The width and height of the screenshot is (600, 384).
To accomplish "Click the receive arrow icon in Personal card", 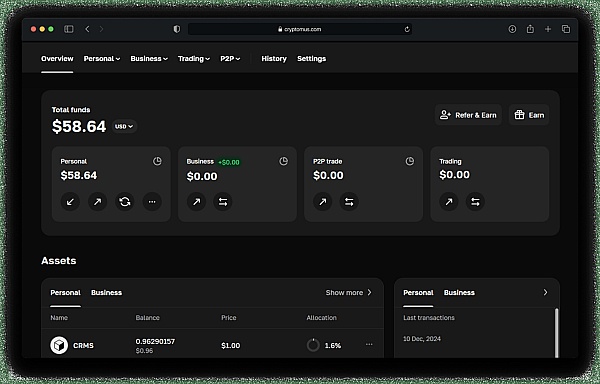I will [x=70, y=202].
